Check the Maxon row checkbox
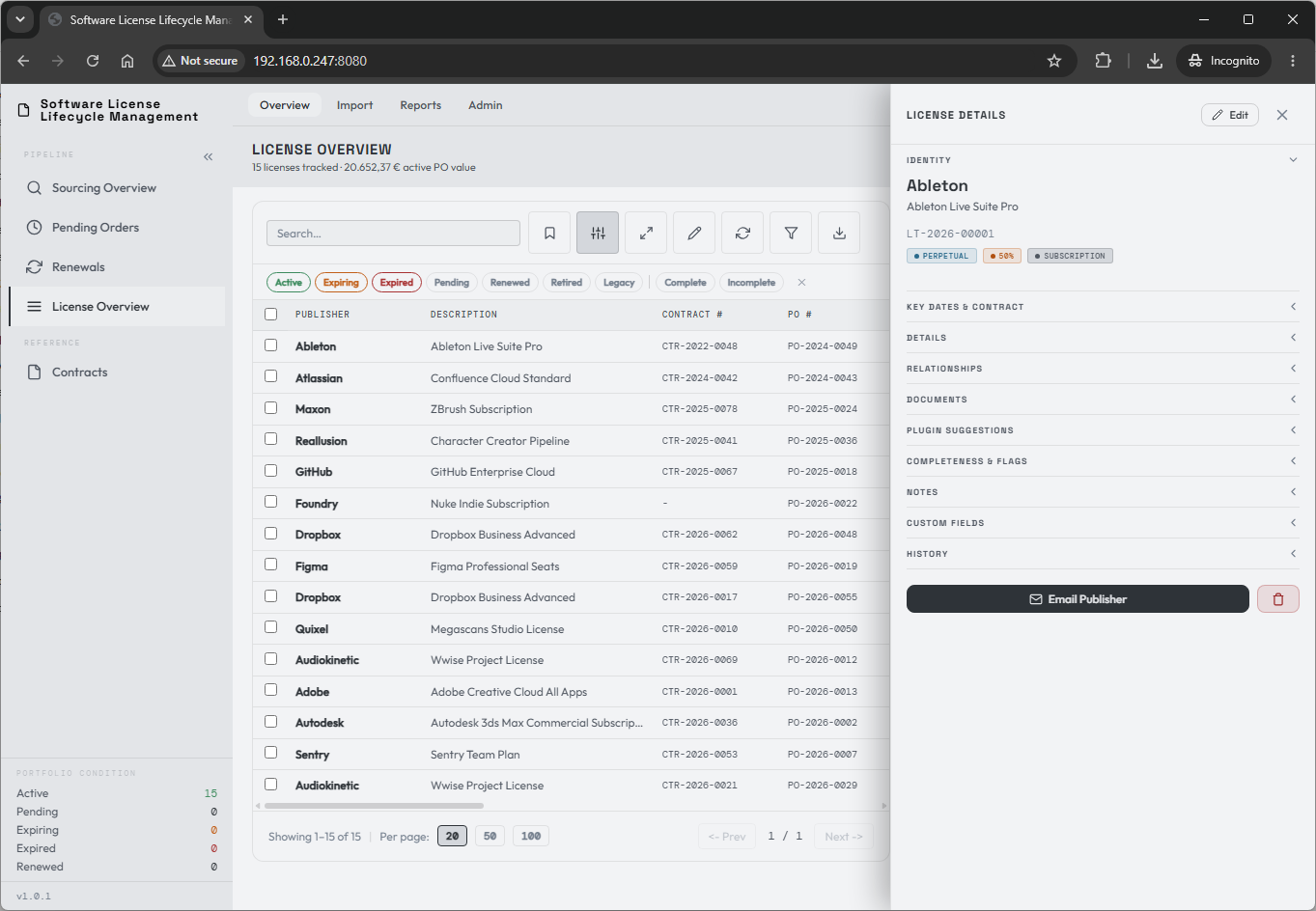This screenshot has width=1316, height=911. pos(271,408)
